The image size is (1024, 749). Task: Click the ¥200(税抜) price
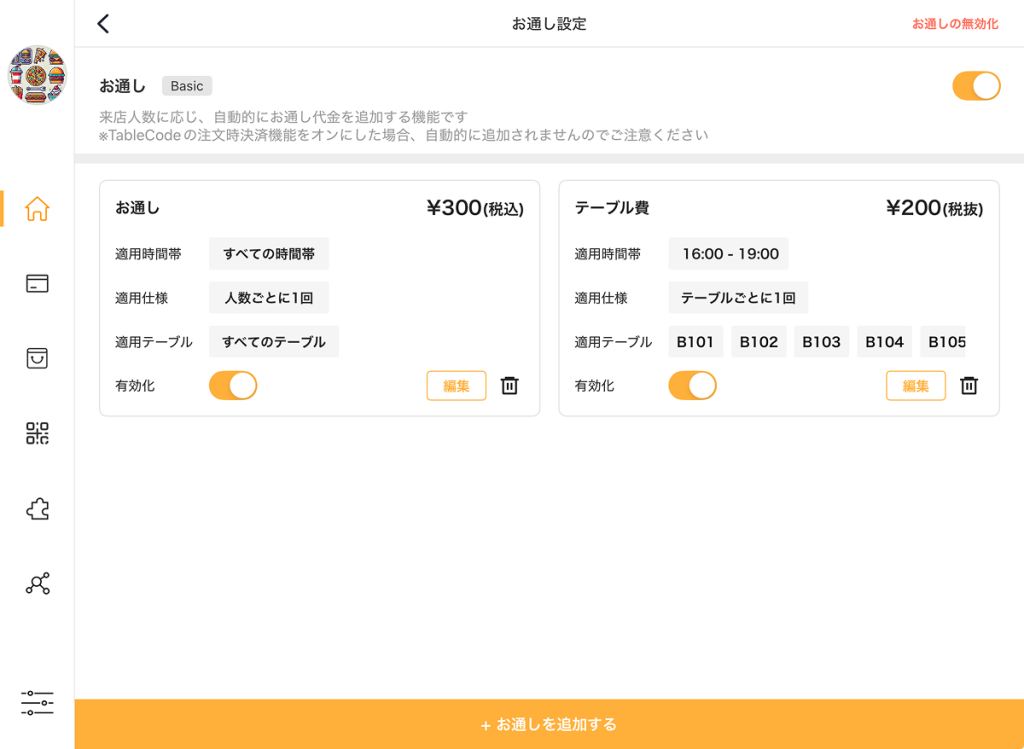(935, 208)
